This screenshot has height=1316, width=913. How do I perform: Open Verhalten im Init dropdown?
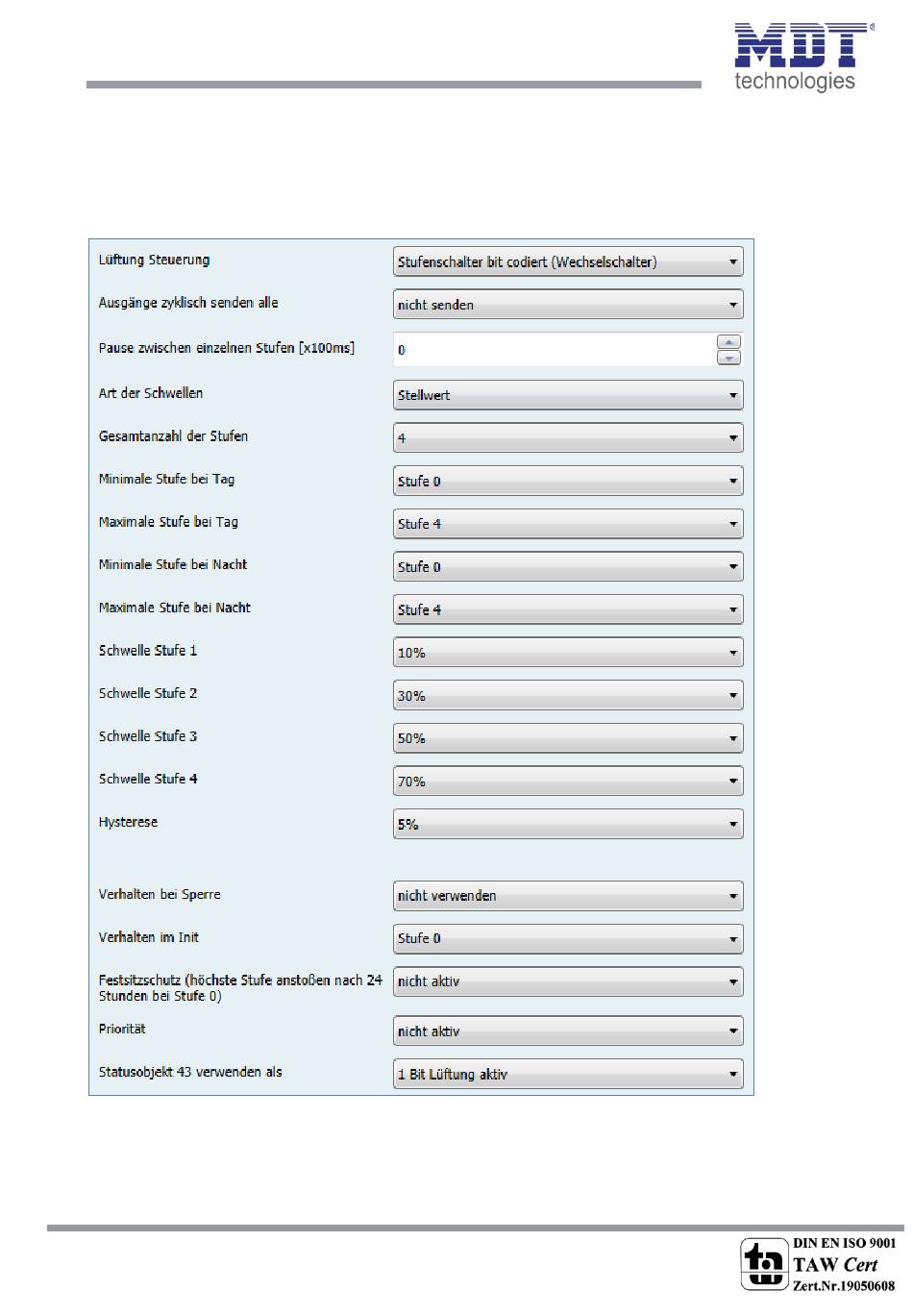click(568, 938)
